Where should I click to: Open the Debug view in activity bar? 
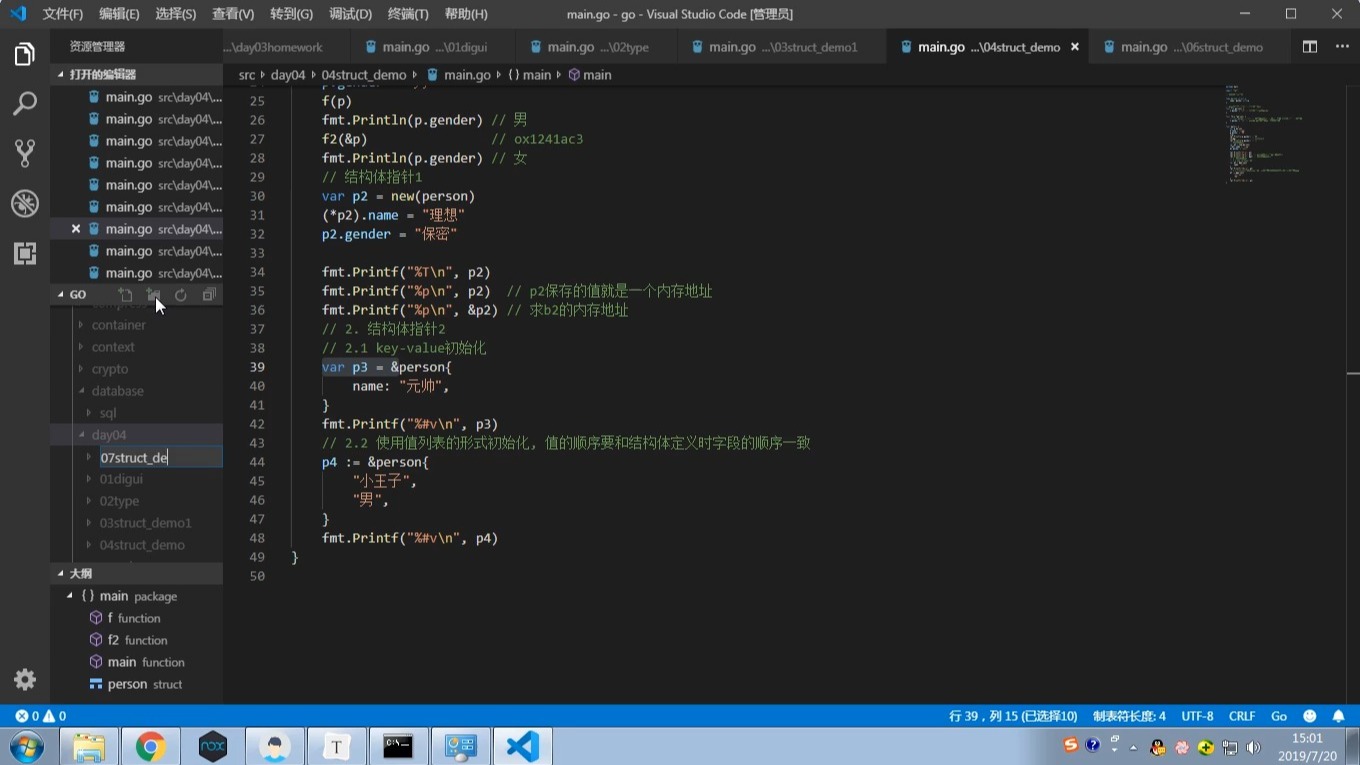click(25, 203)
